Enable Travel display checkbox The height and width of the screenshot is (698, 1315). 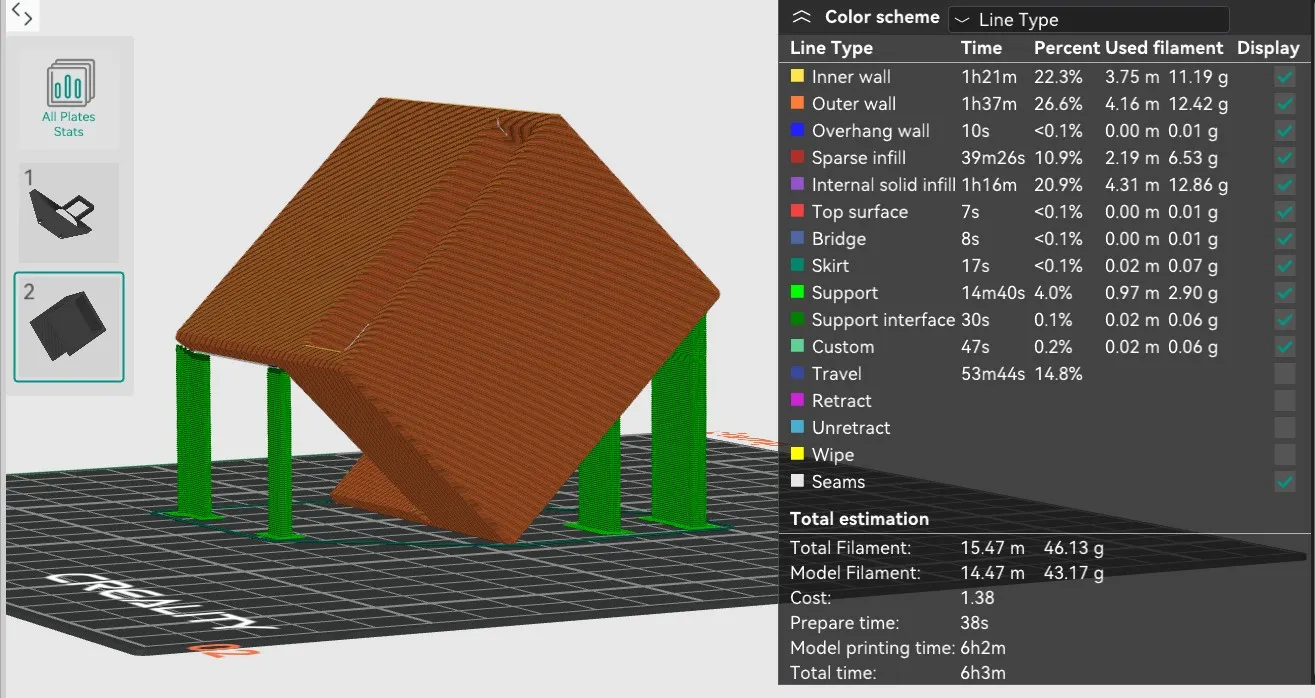(1285, 374)
